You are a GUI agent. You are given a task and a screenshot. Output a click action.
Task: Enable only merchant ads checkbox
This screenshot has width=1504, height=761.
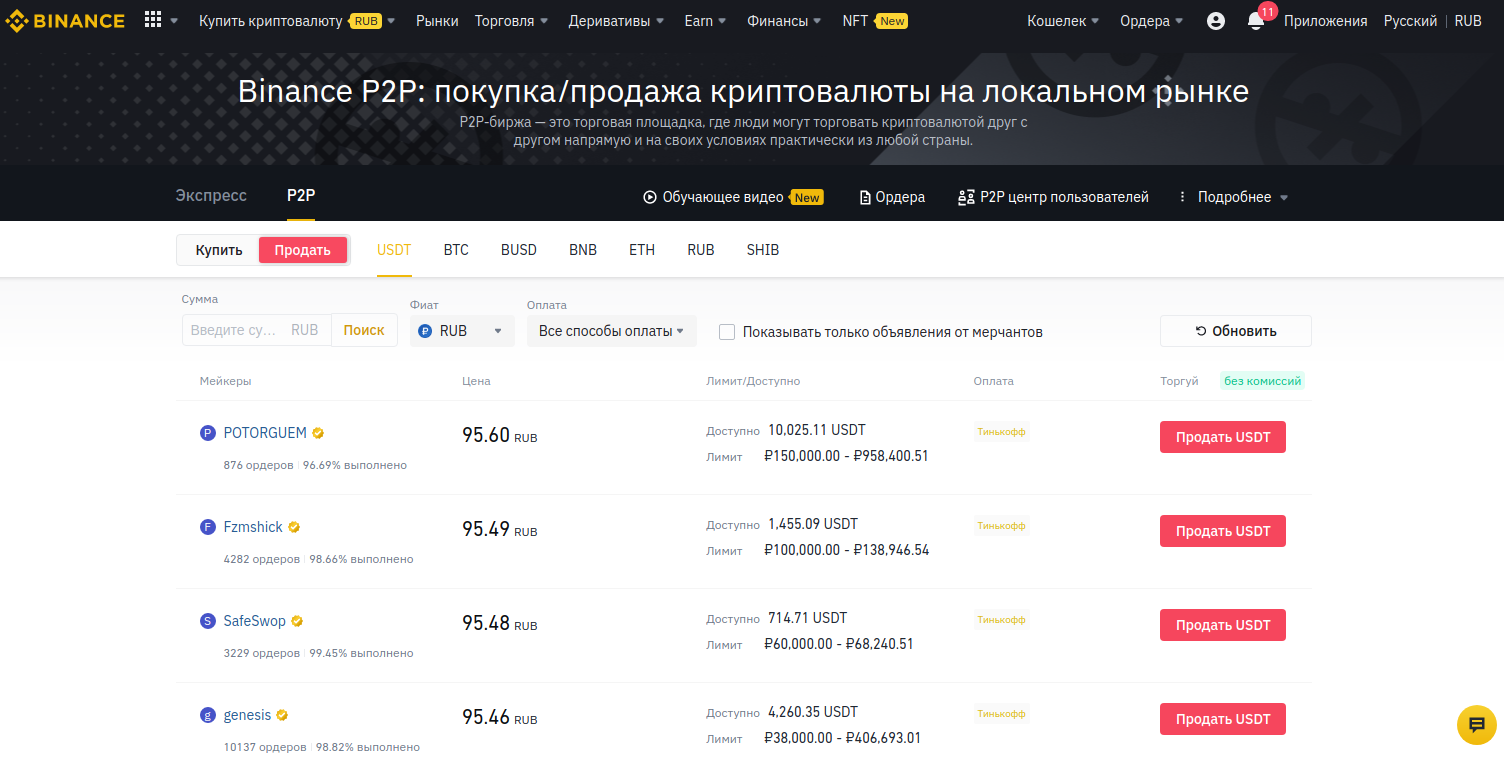[727, 332]
